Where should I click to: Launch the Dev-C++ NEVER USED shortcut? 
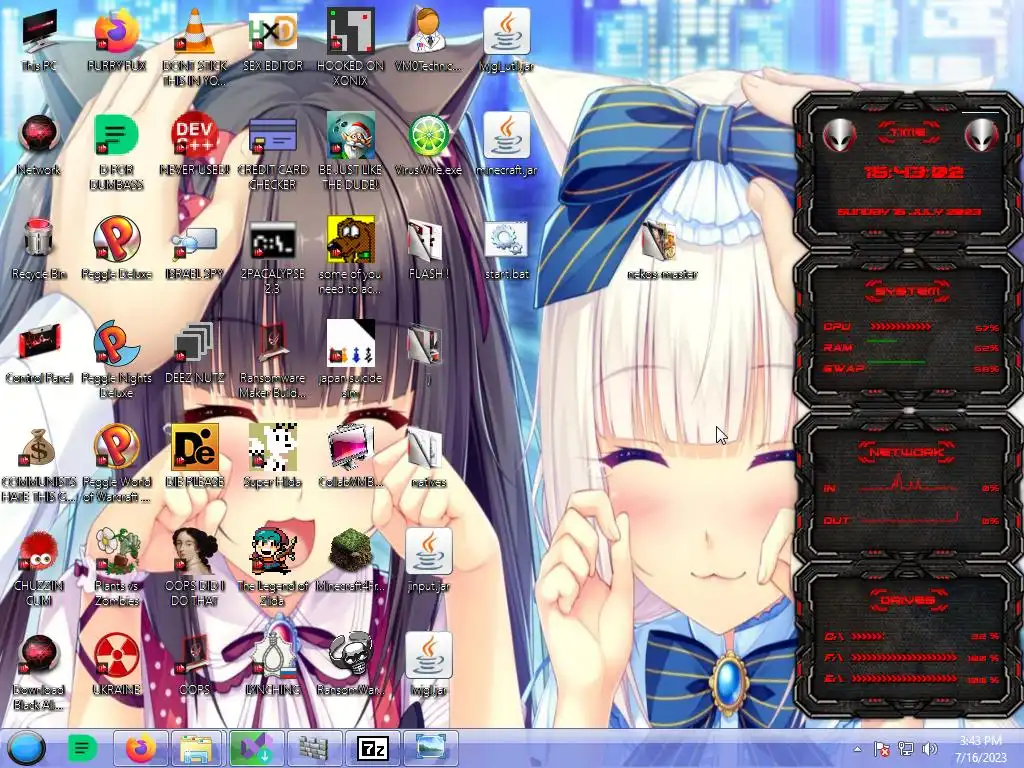pos(195,145)
